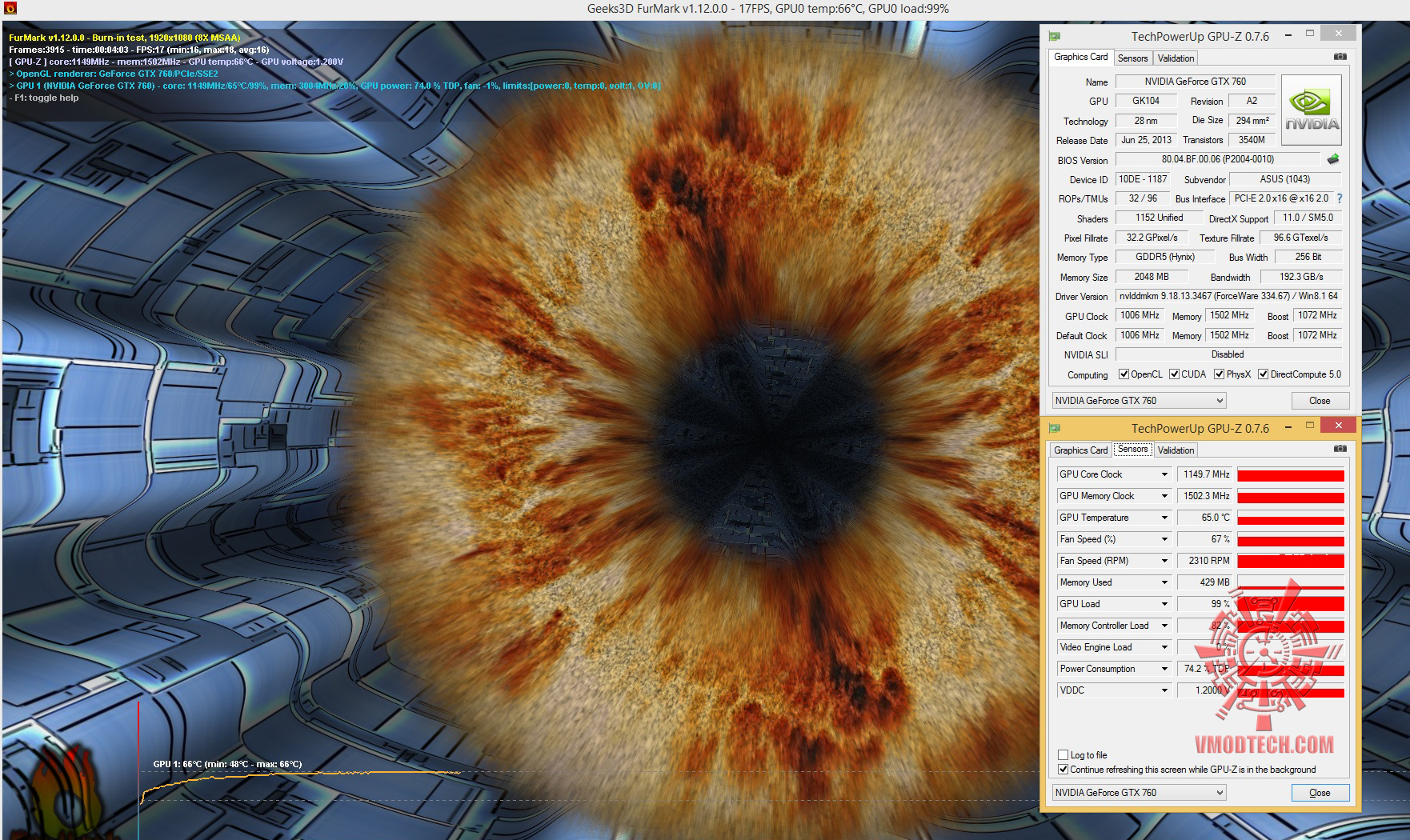
Task: Click the Fan Speed (%) red history graph
Action: click(x=1291, y=539)
